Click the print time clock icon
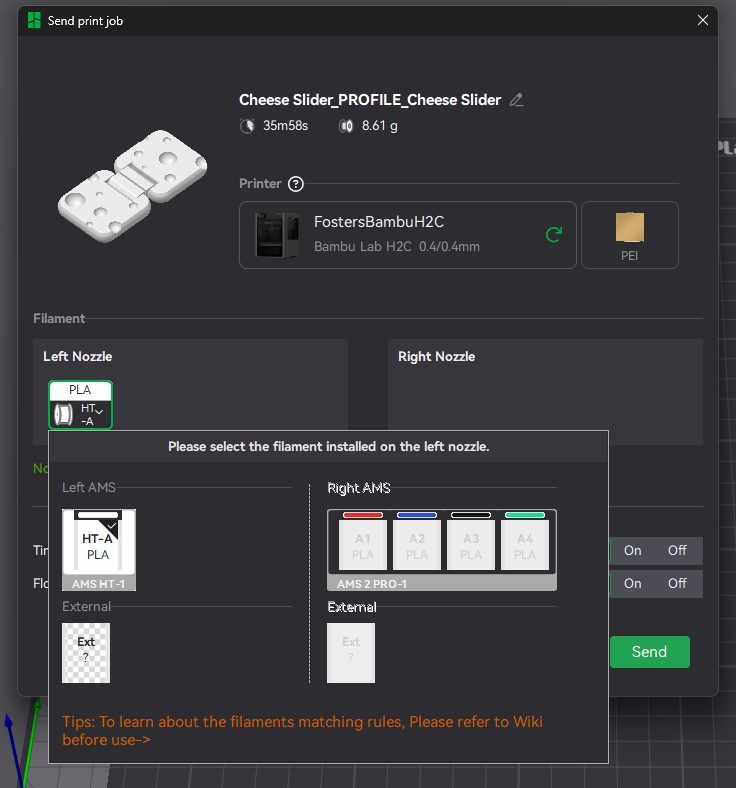The width and height of the screenshot is (736, 788). [x=247, y=126]
